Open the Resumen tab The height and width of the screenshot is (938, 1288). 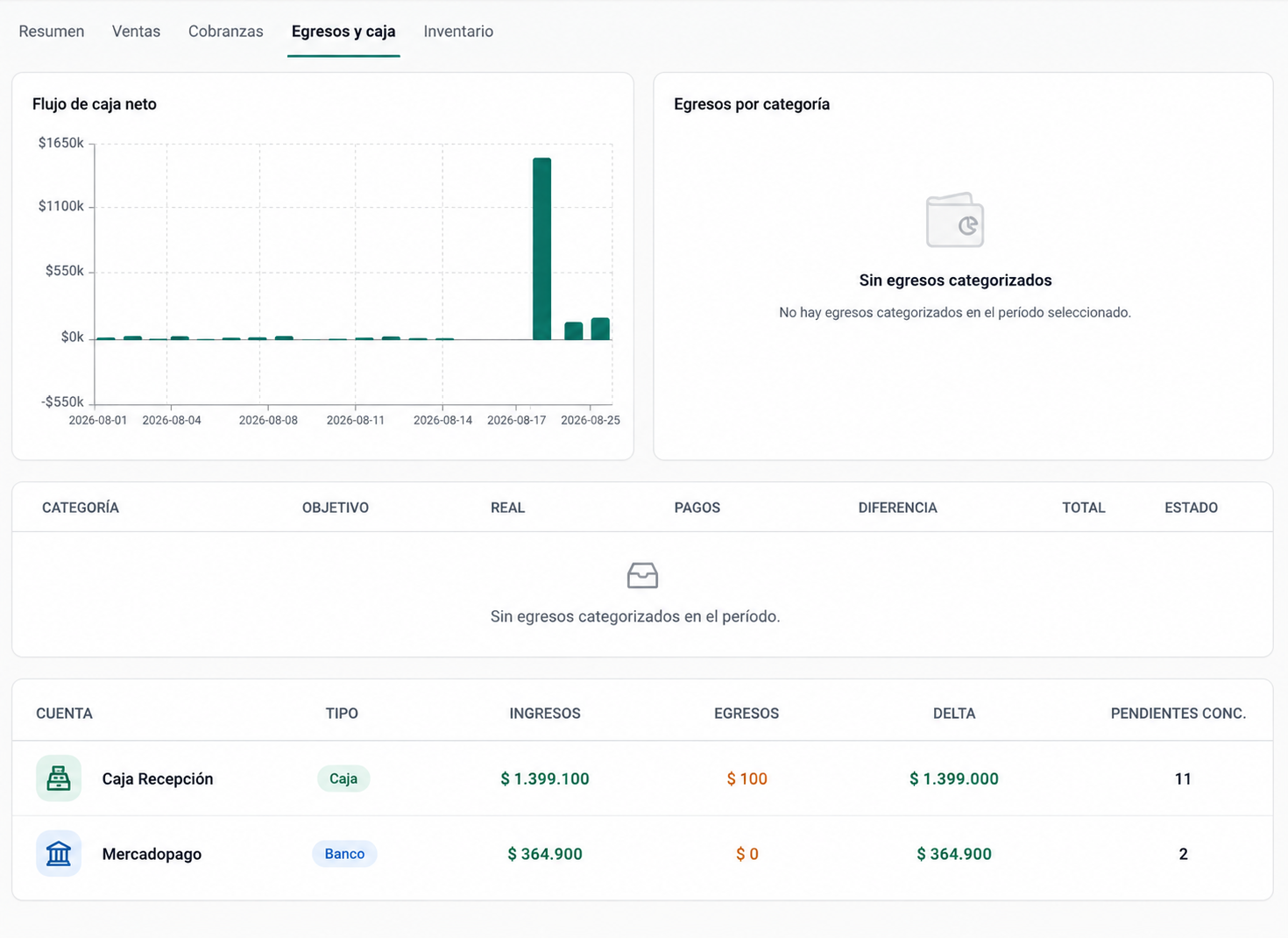52,32
